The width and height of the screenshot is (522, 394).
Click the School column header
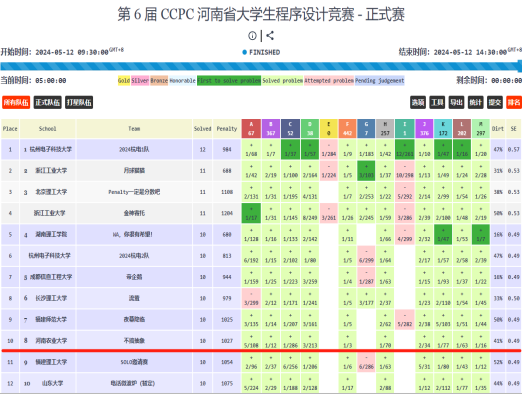pos(48,129)
